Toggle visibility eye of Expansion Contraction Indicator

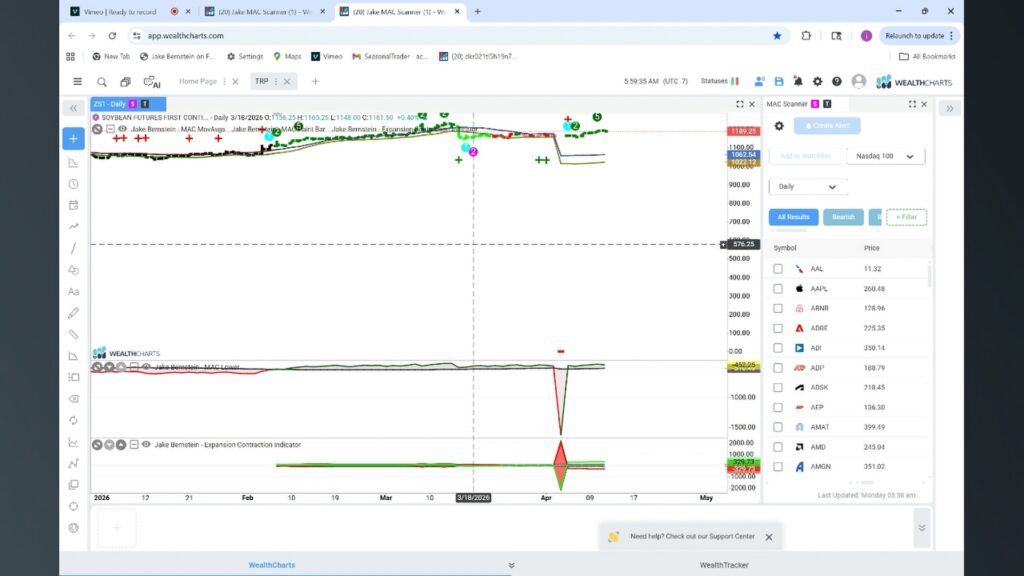146,444
